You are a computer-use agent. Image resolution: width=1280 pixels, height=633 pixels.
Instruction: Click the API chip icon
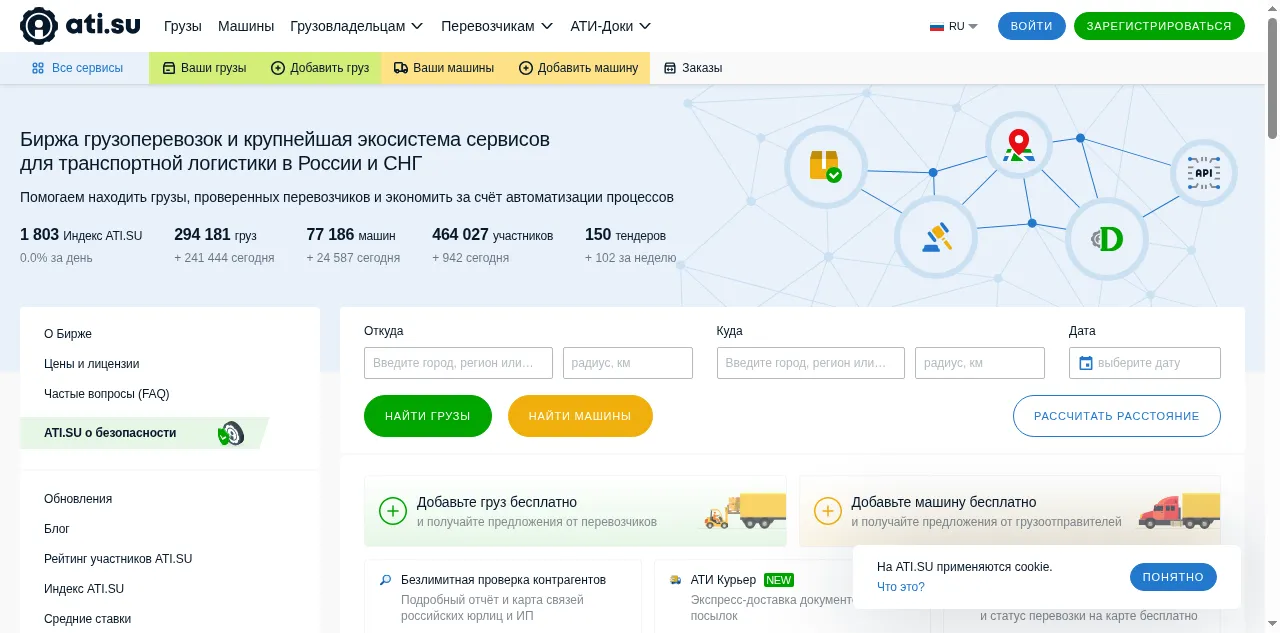[1203, 173]
